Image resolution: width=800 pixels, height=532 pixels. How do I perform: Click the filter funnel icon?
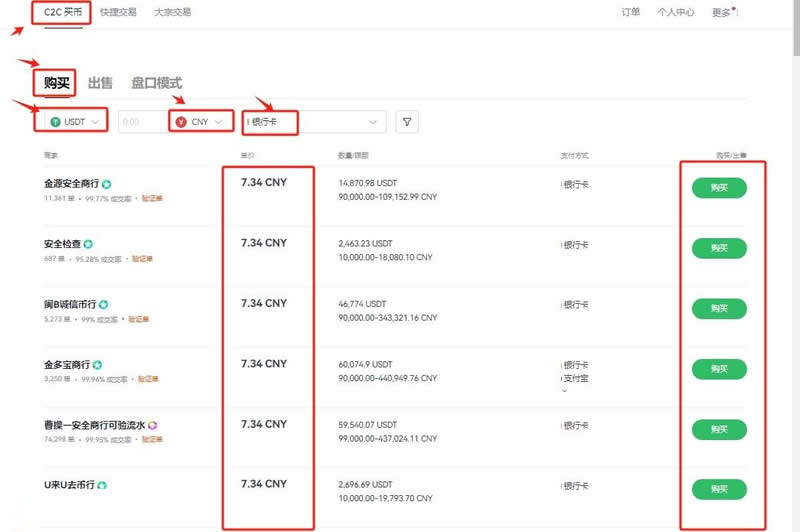[x=407, y=122]
